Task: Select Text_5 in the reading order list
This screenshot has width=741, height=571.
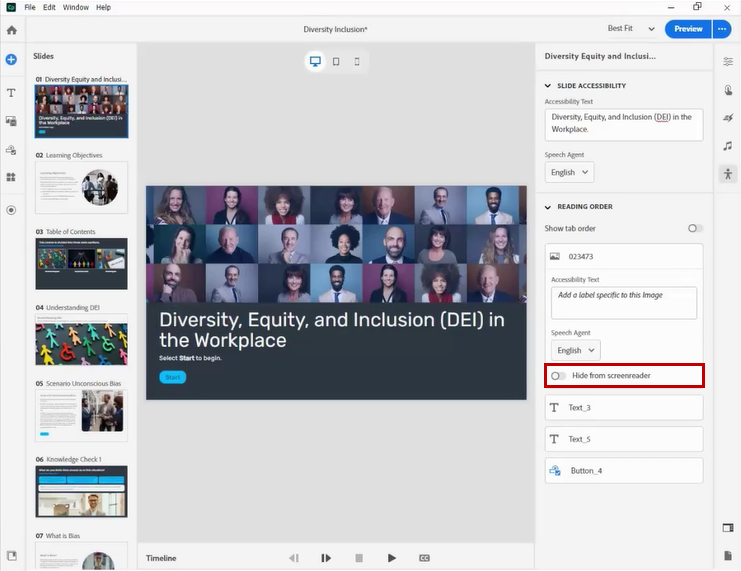Action: (x=624, y=439)
